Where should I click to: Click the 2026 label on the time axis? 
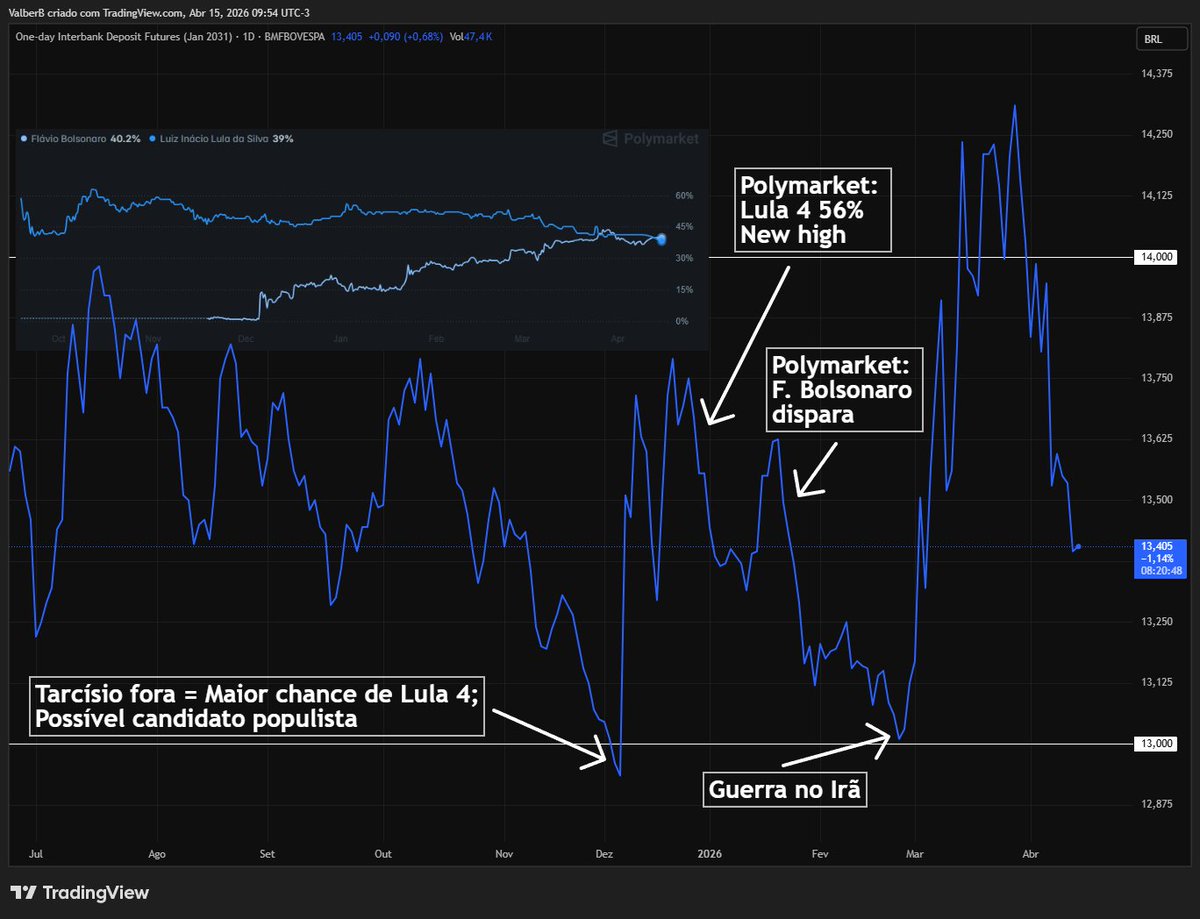coord(710,856)
